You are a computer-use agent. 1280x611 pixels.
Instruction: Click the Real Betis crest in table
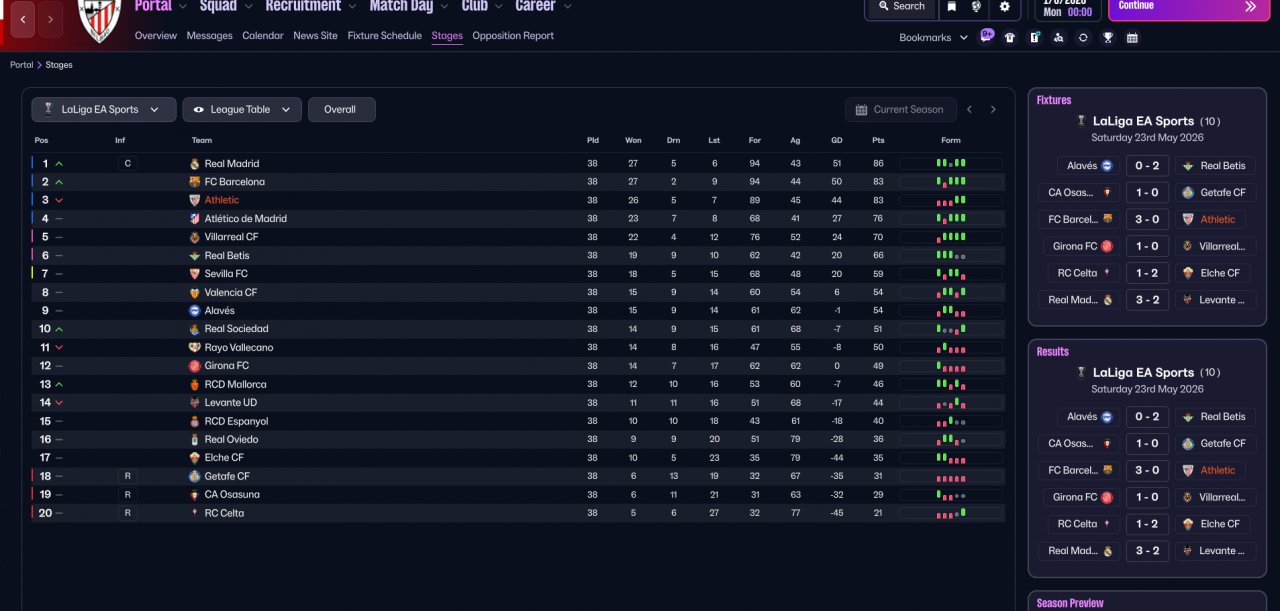click(x=195, y=256)
